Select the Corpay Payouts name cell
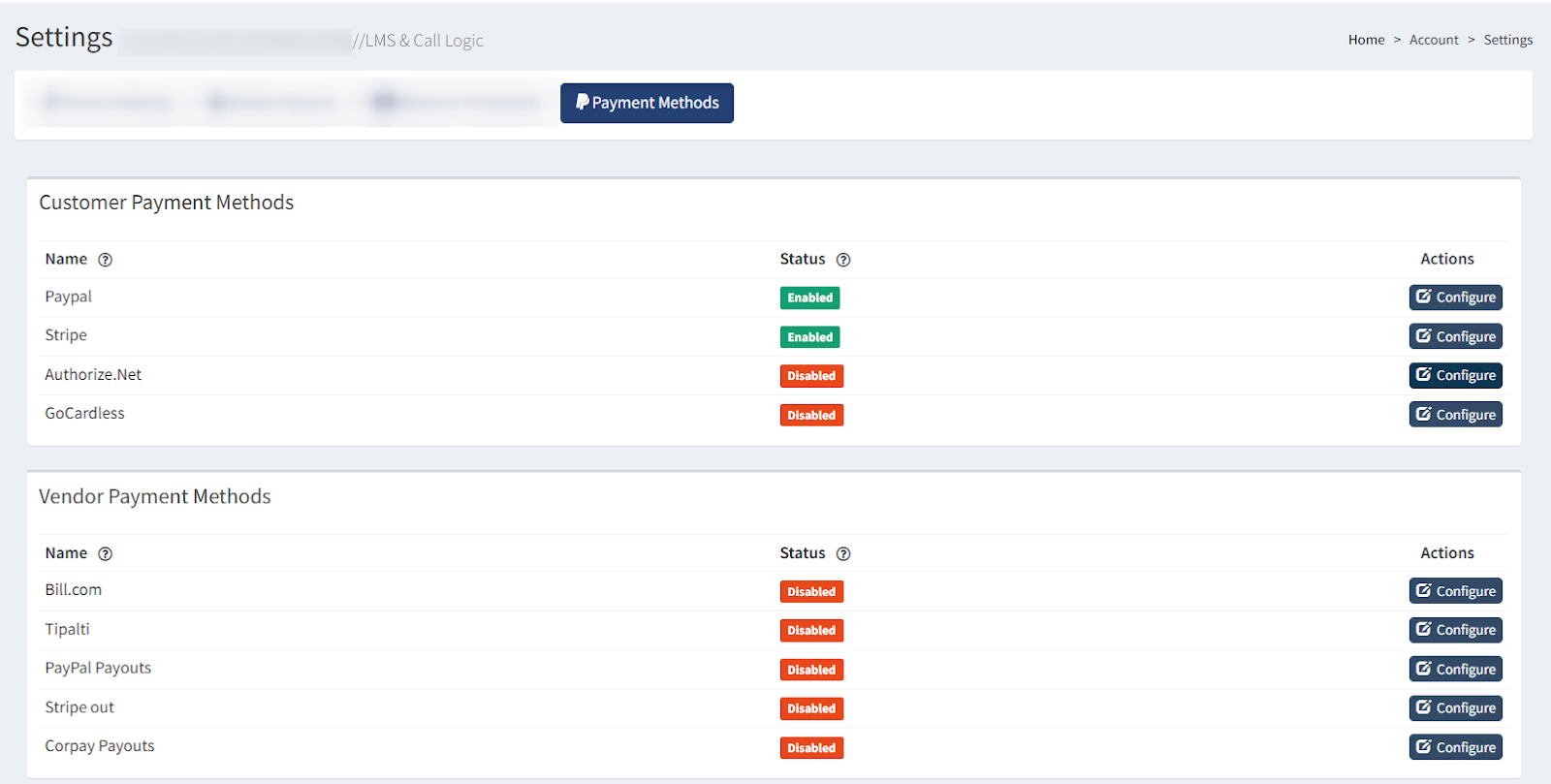The width and height of the screenshot is (1551, 784). pos(100,746)
